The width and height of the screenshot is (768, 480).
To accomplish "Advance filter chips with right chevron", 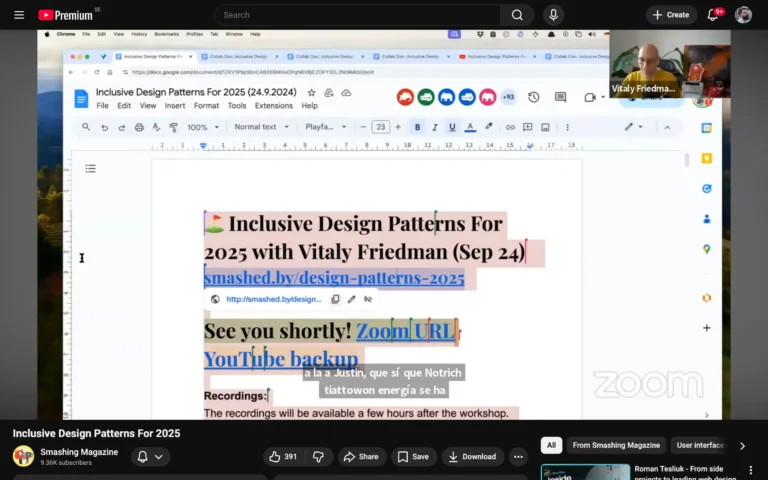I will click(x=743, y=446).
